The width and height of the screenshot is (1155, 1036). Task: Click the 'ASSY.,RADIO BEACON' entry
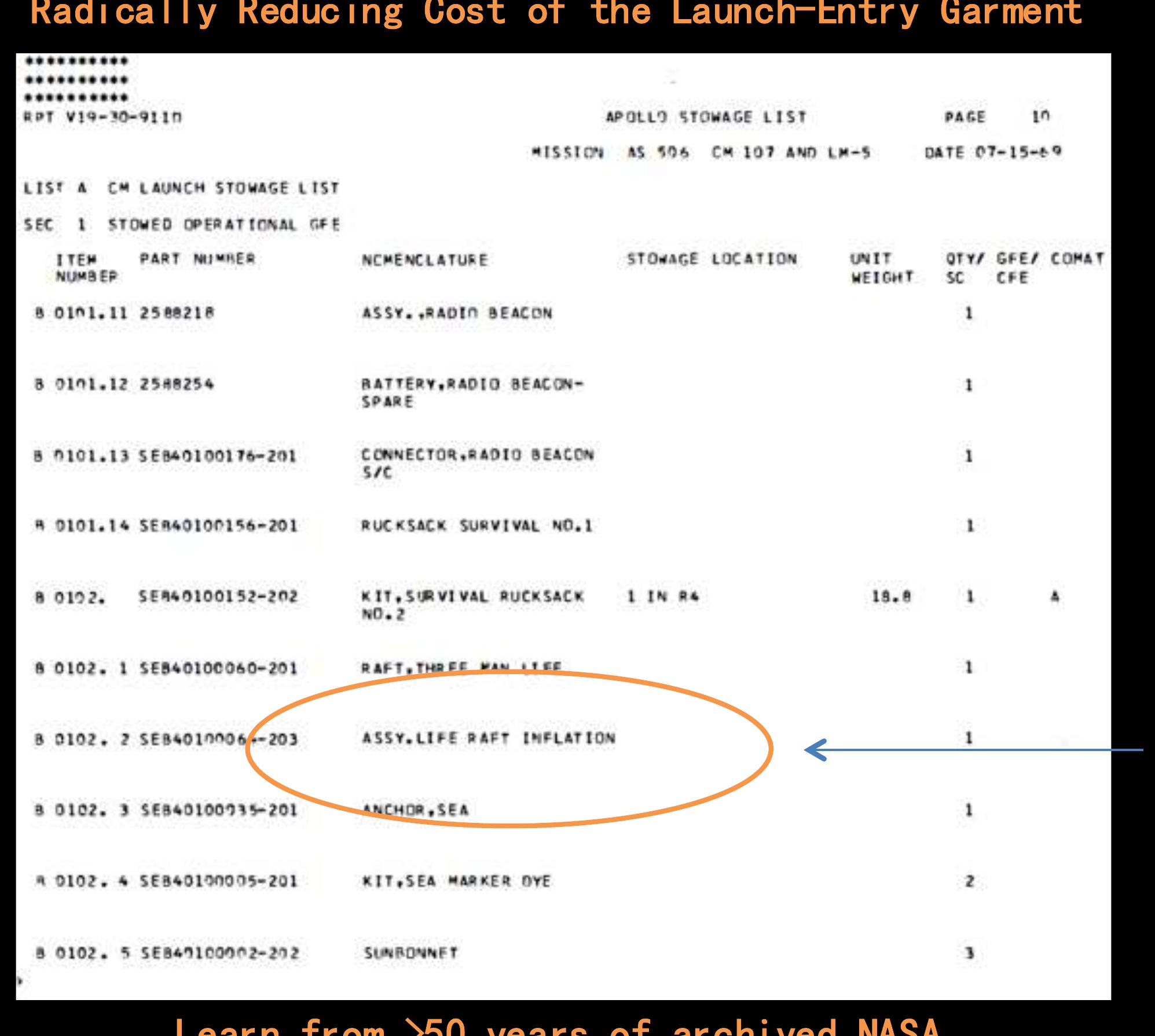[457, 313]
